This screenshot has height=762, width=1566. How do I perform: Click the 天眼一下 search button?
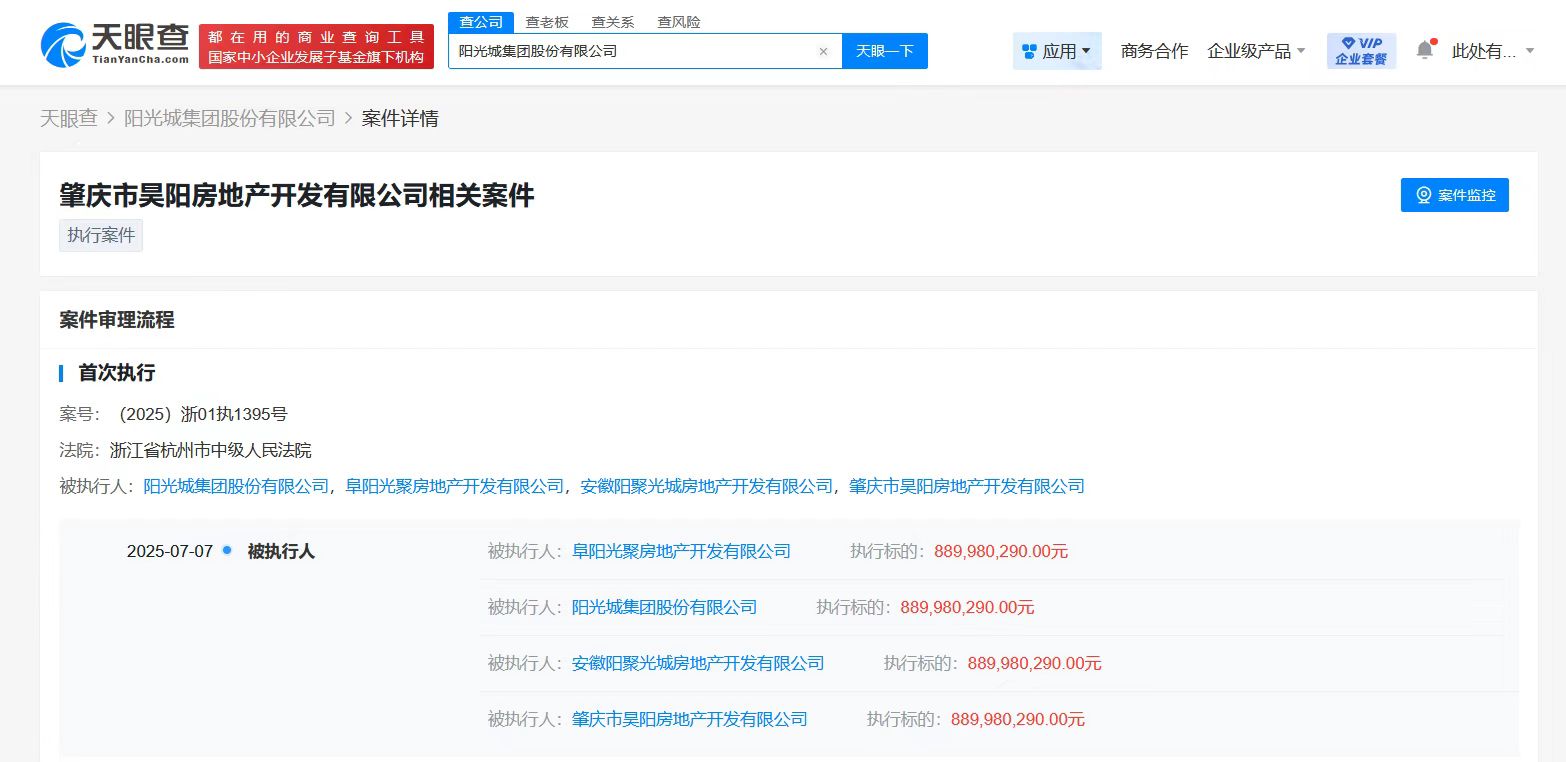(885, 51)
